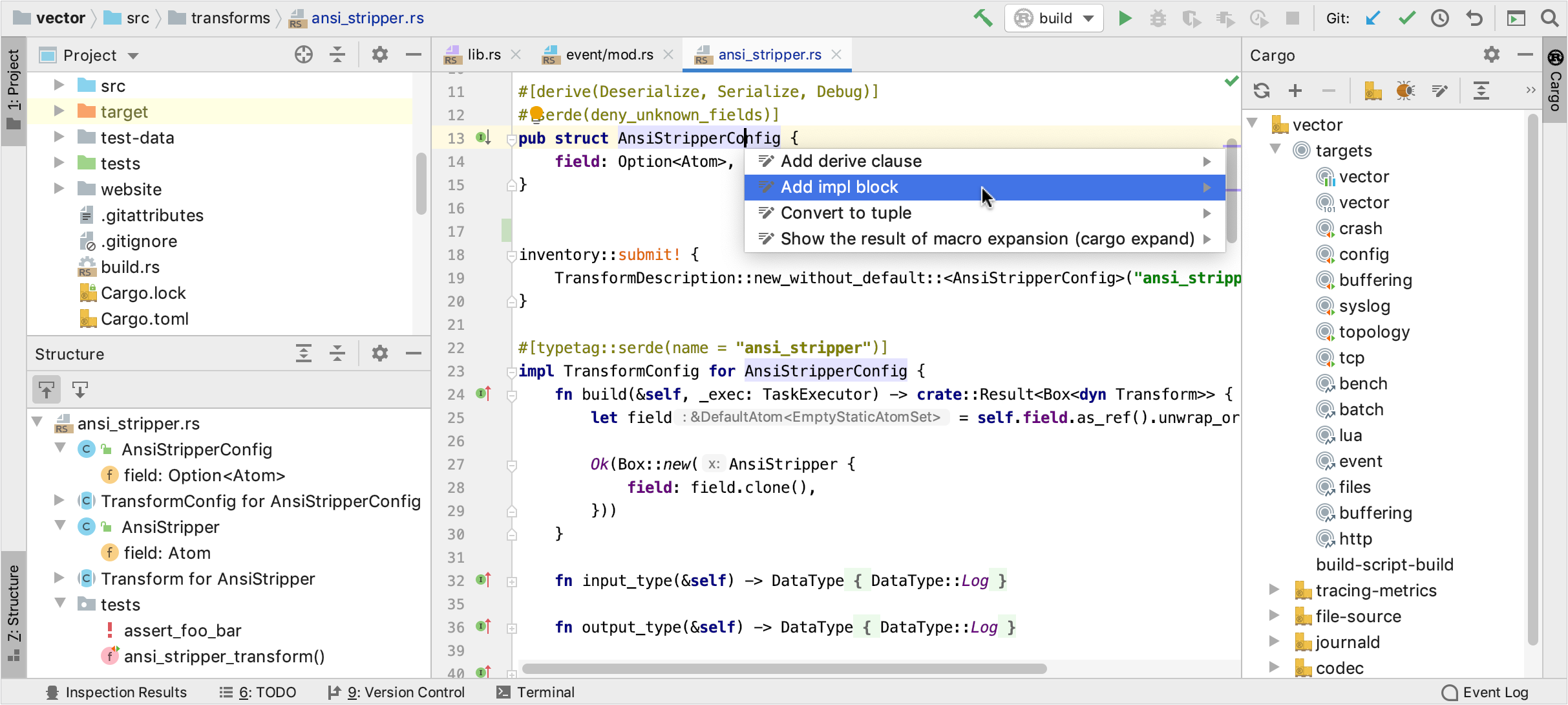This screenshot has width=1568, height=705.
Task: Toggle sort by visibility in Structure panel
Action: 47,390
